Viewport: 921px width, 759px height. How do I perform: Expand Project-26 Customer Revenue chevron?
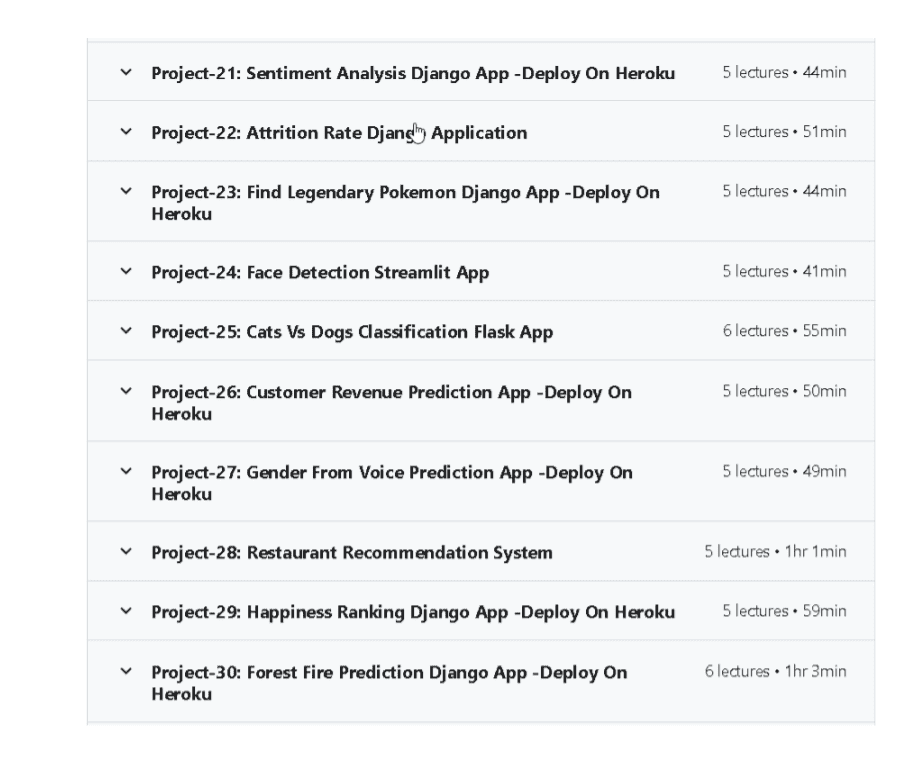coord(126,391)
